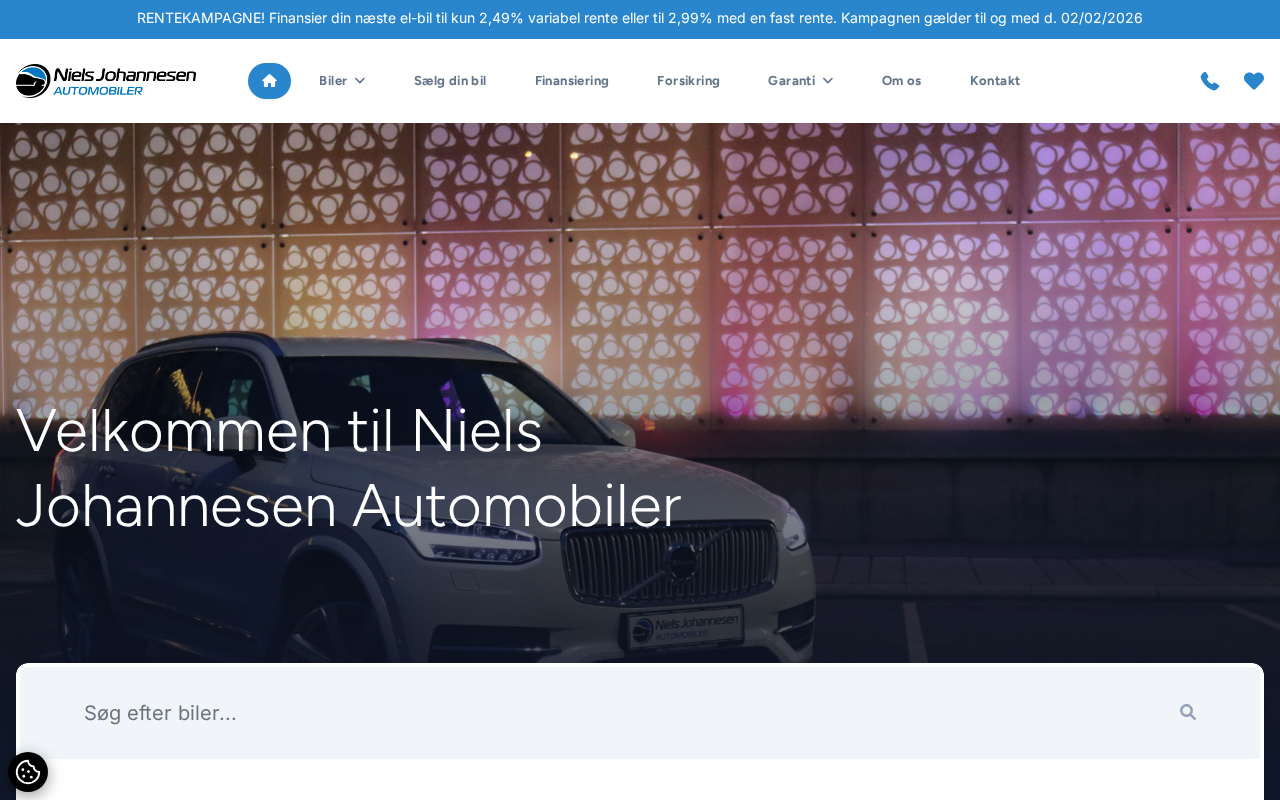
Task: Expand the Garanti chevron arrow
Action: [828, 81]
